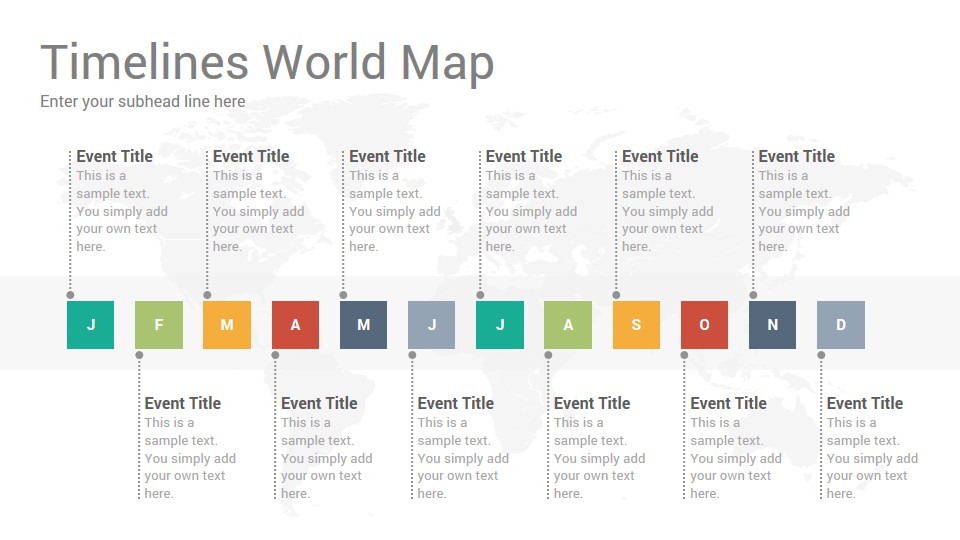This screenshot has width=960, height=540.
Task: Click the gray-blue D month square
Action: (841, 324)
